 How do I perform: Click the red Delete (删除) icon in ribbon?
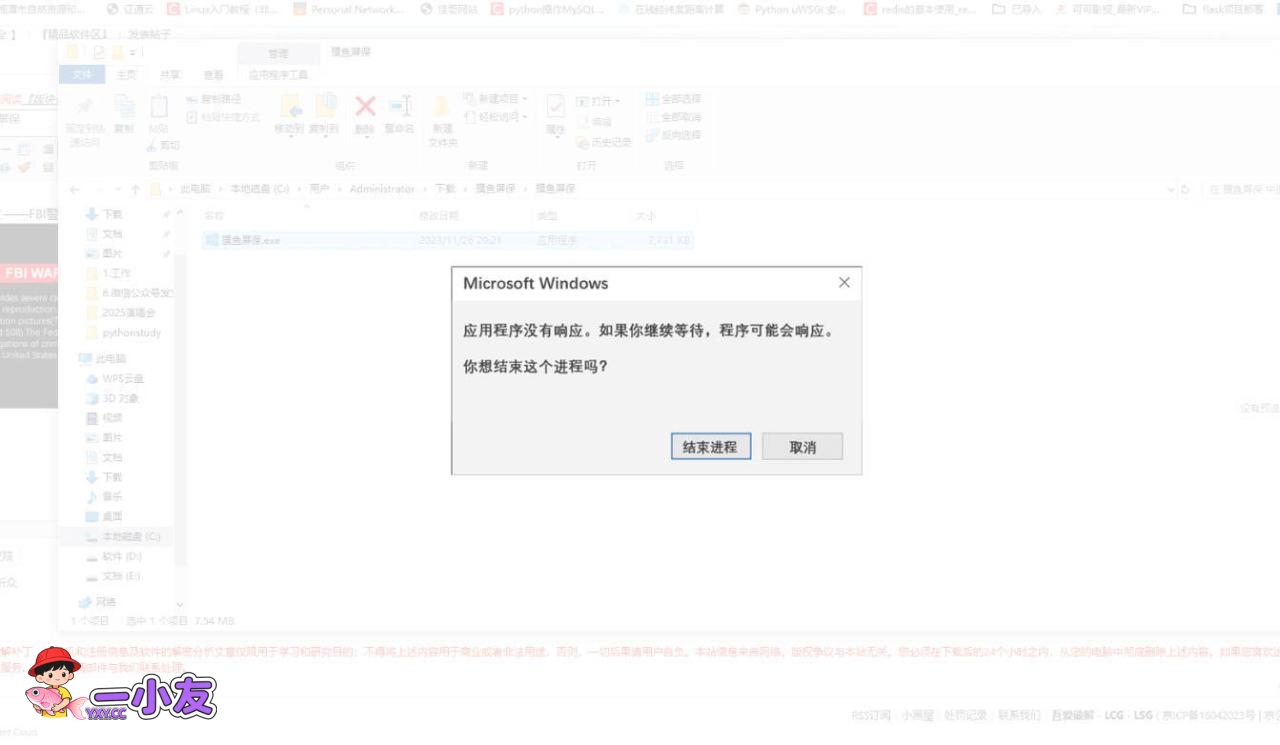click(x=365, y=108)
